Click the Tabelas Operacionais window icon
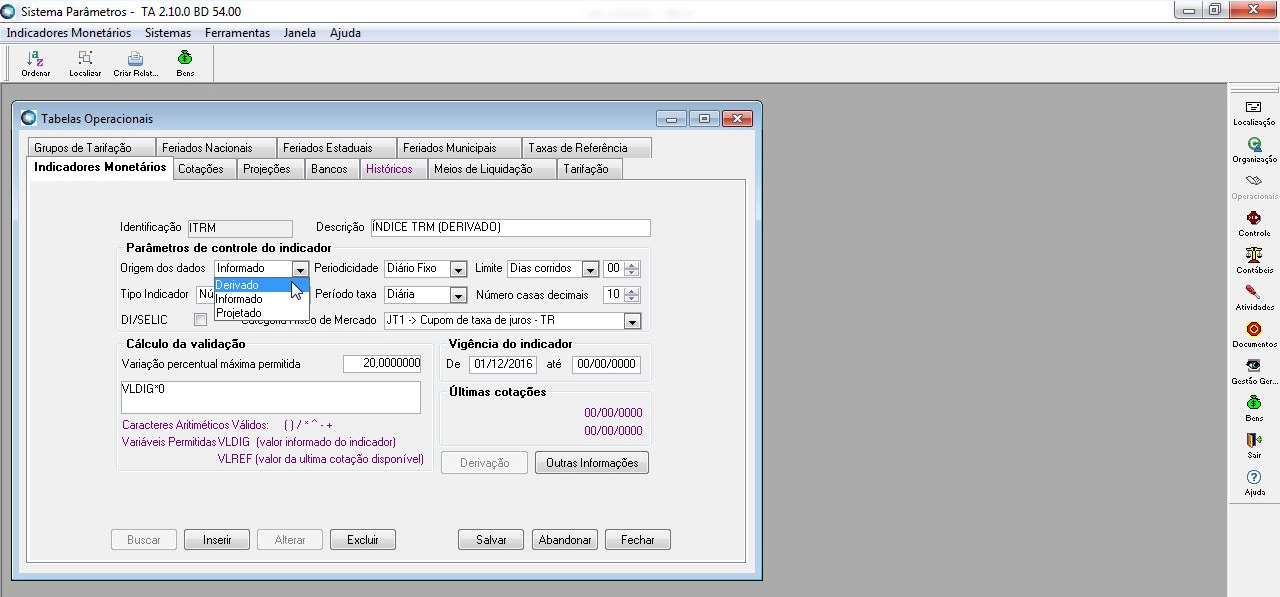This screenshot has height=597, width=1280. tap(28, 118)
